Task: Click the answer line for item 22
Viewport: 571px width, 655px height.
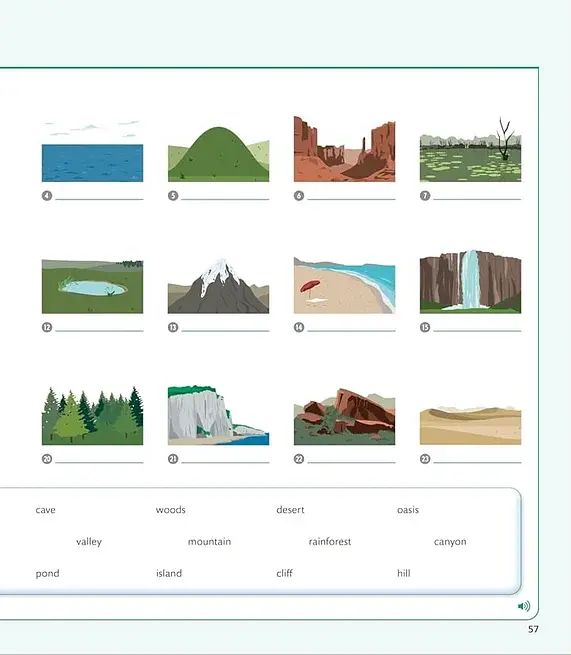Action: click(x=351, y=462)
